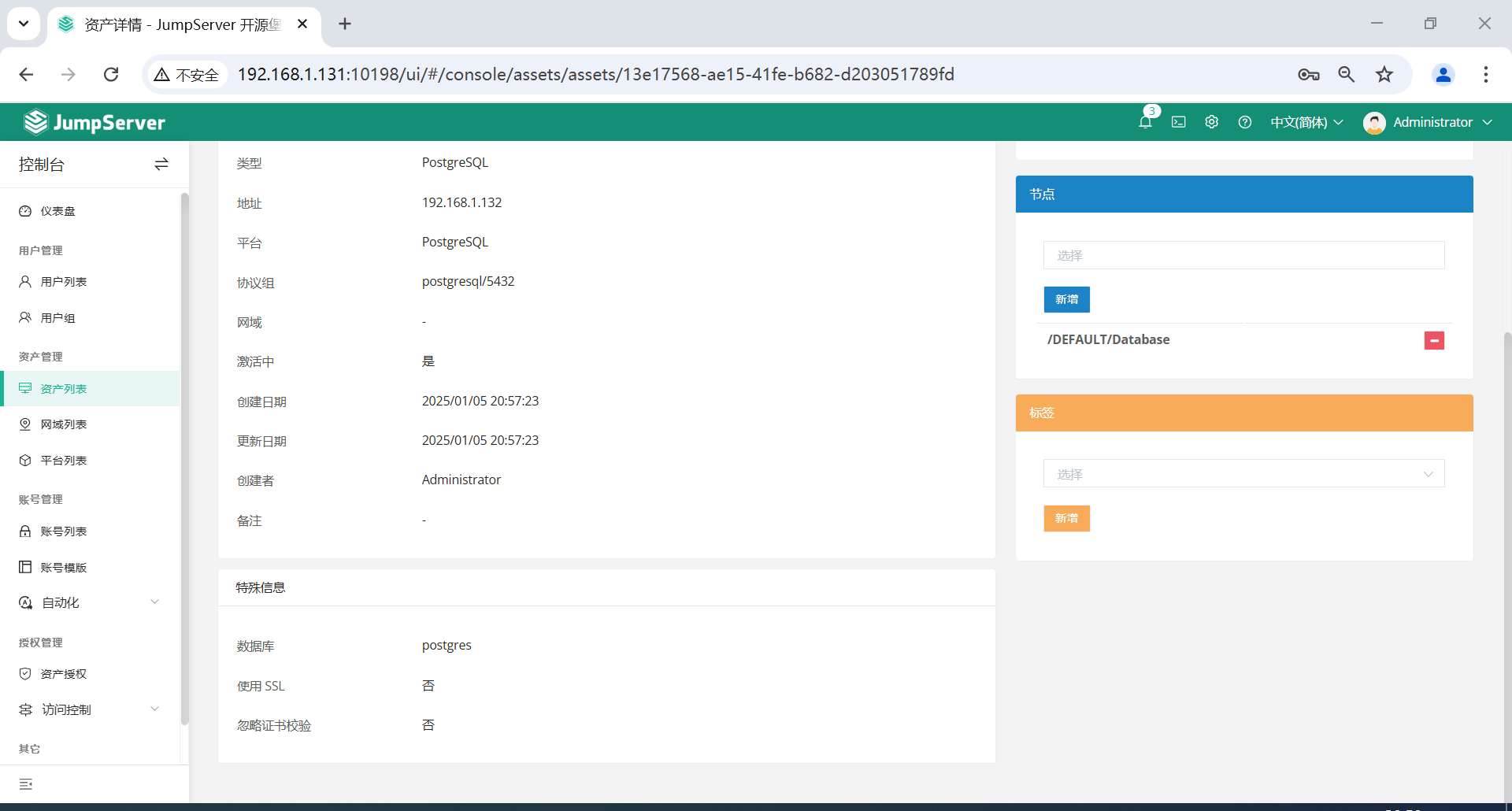
Task: Remove the /DEFAULT/Database node
Action: (1434, 340)
